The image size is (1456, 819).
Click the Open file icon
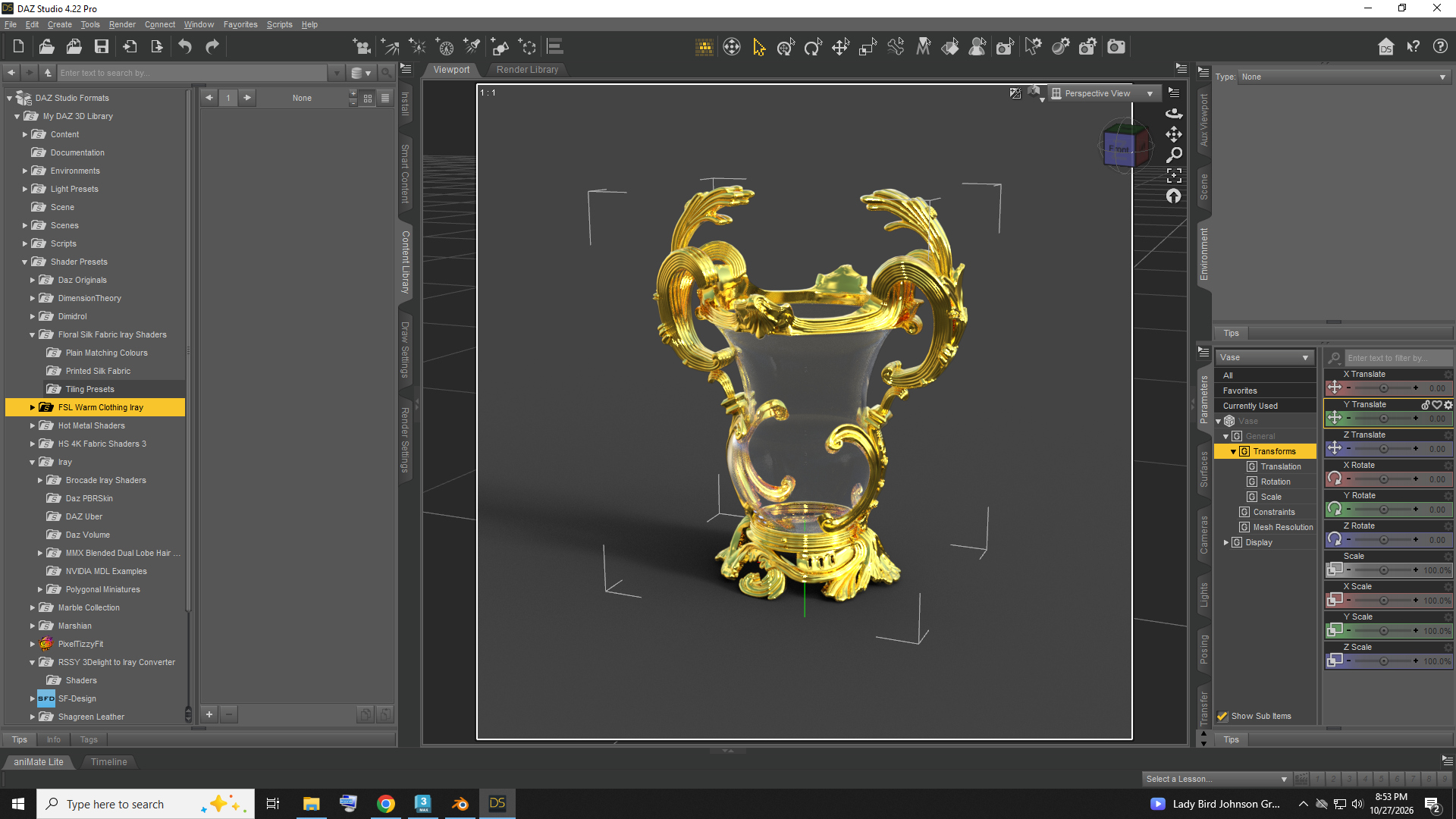pos(46,47)
